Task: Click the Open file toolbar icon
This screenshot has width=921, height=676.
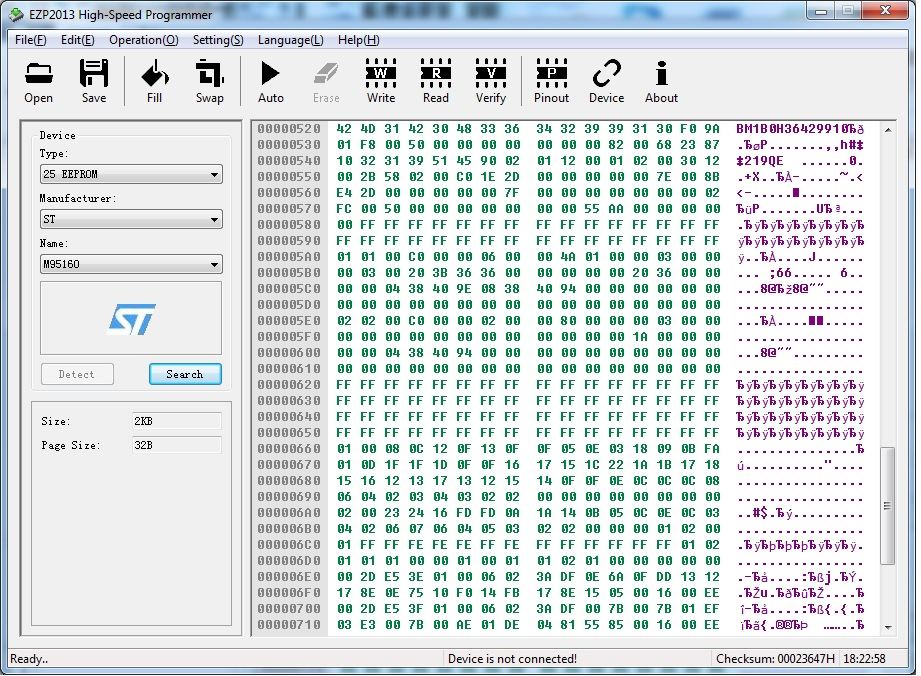Action: coord(38,80)
